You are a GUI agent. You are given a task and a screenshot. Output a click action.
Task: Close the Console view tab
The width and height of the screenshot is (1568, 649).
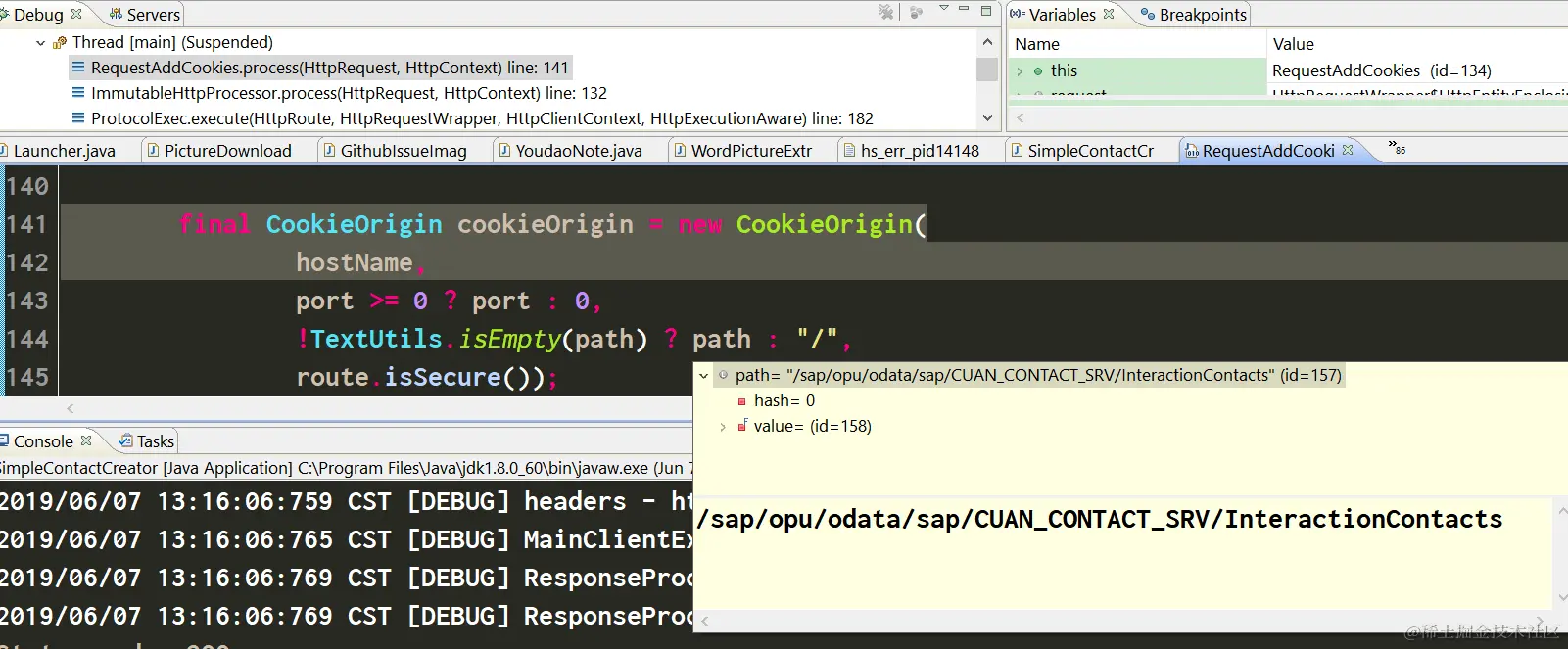coord(86,440)
